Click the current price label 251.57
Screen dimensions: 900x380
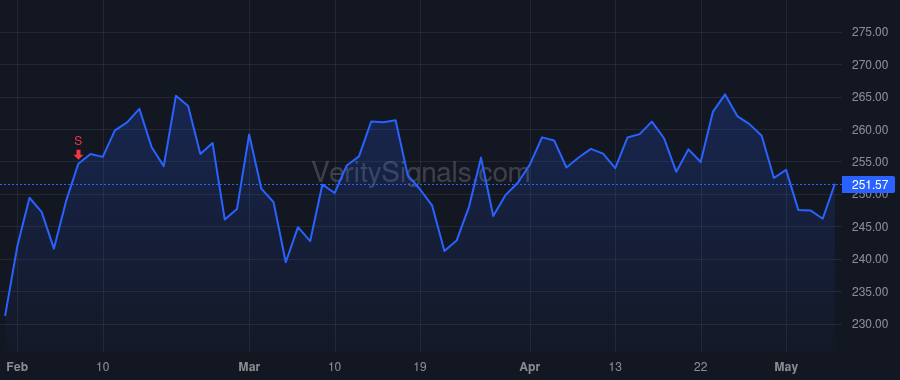tap(868, 185)
